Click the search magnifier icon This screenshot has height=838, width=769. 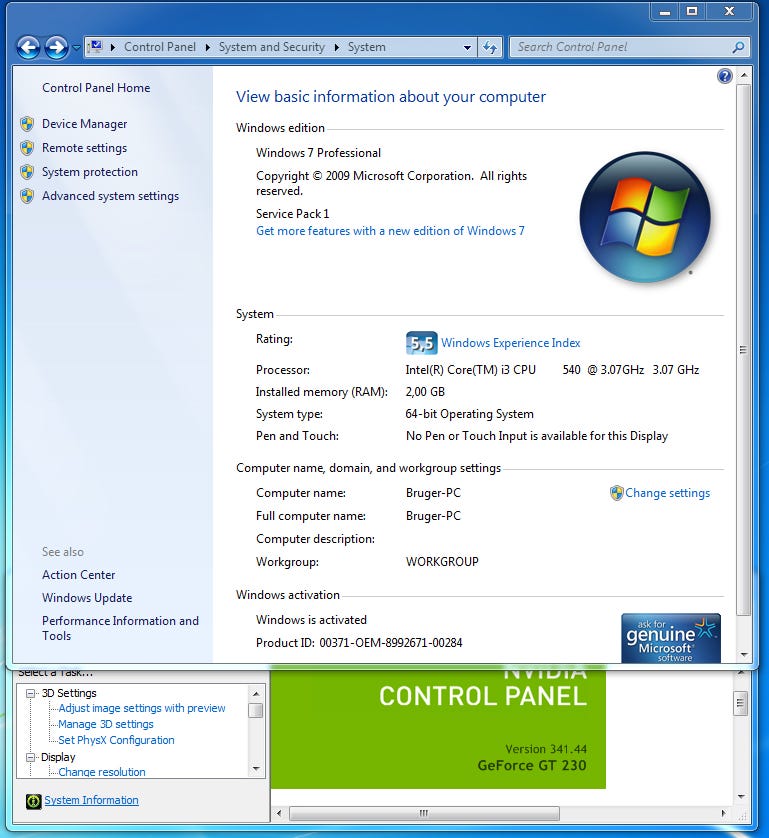739,48
